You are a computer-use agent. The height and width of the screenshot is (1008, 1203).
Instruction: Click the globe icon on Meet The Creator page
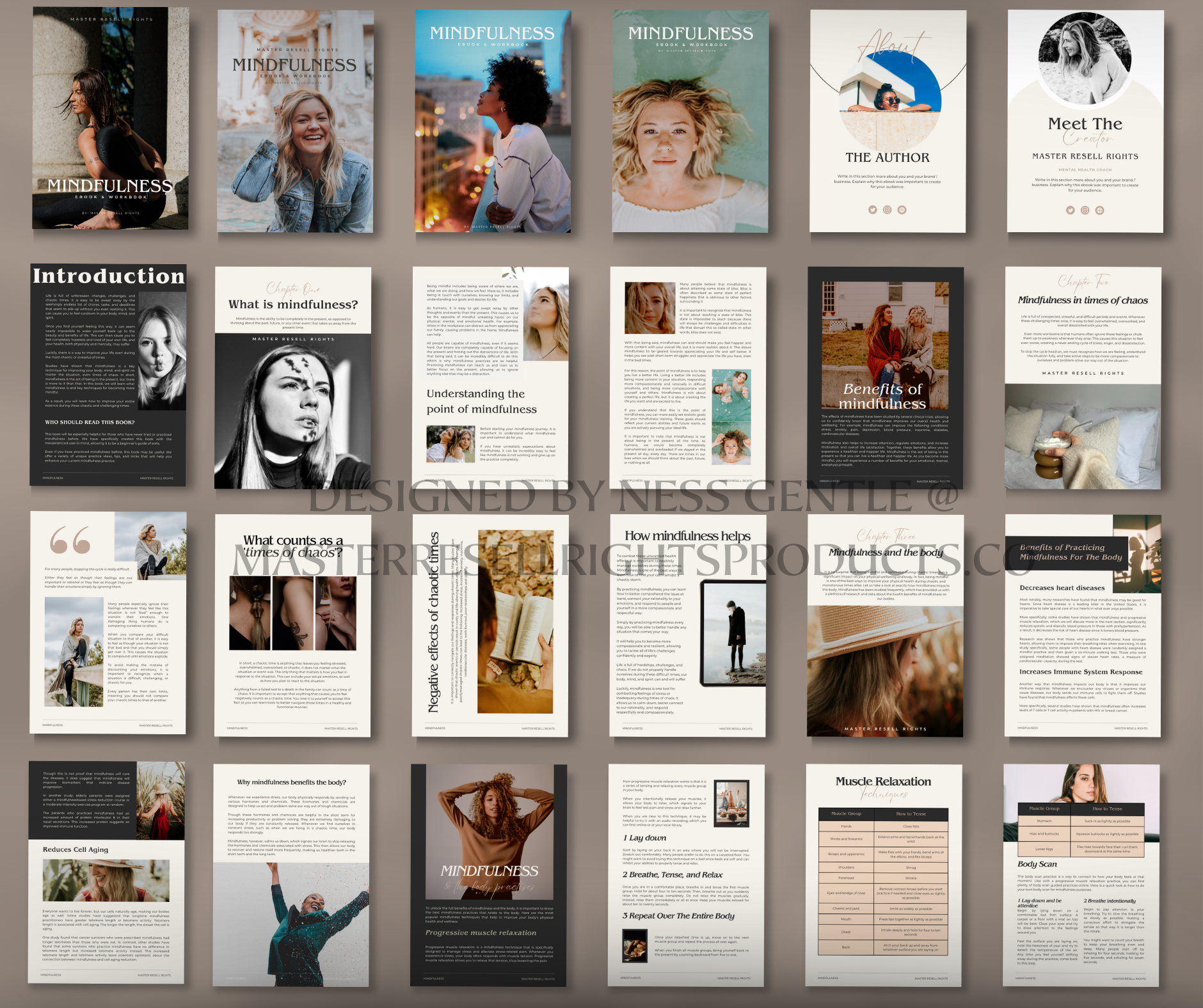pyautogui.click(x=1099, y=210)
